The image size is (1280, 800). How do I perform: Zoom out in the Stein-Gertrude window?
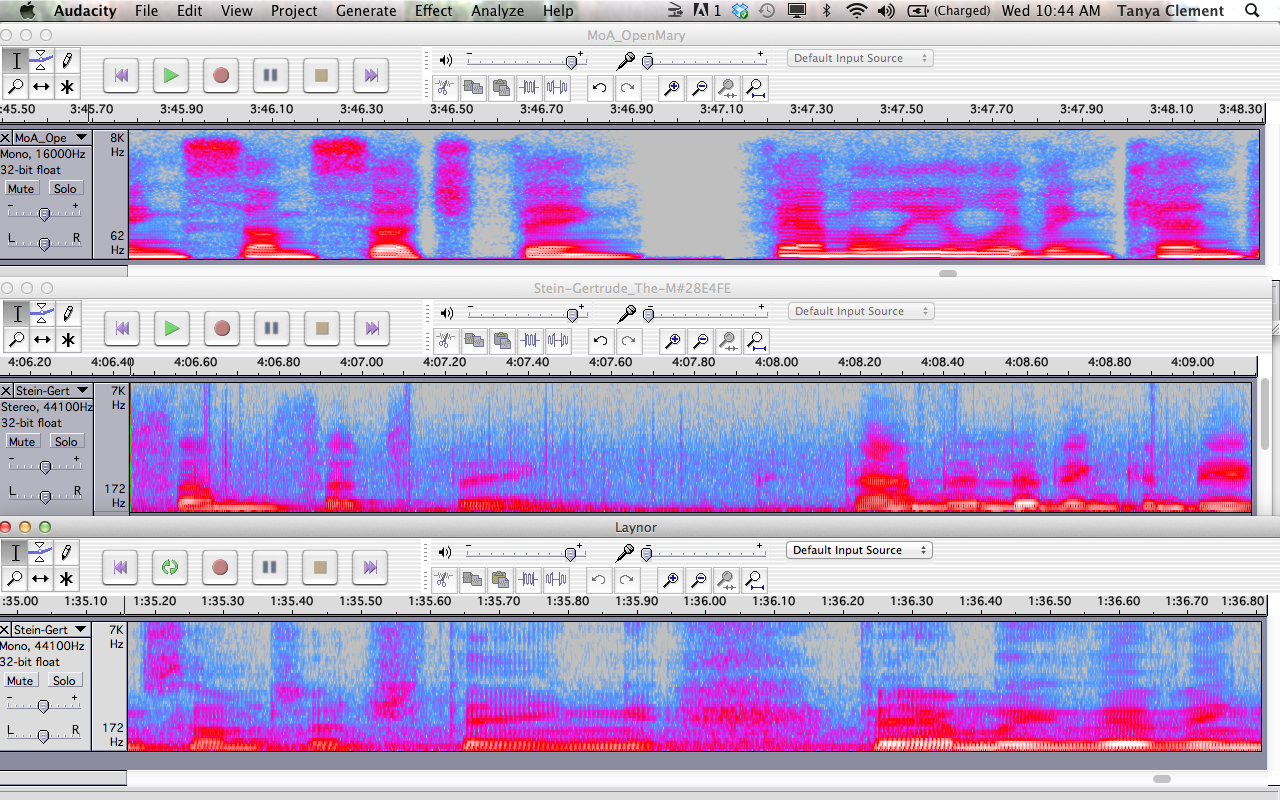tap(701, 341)
